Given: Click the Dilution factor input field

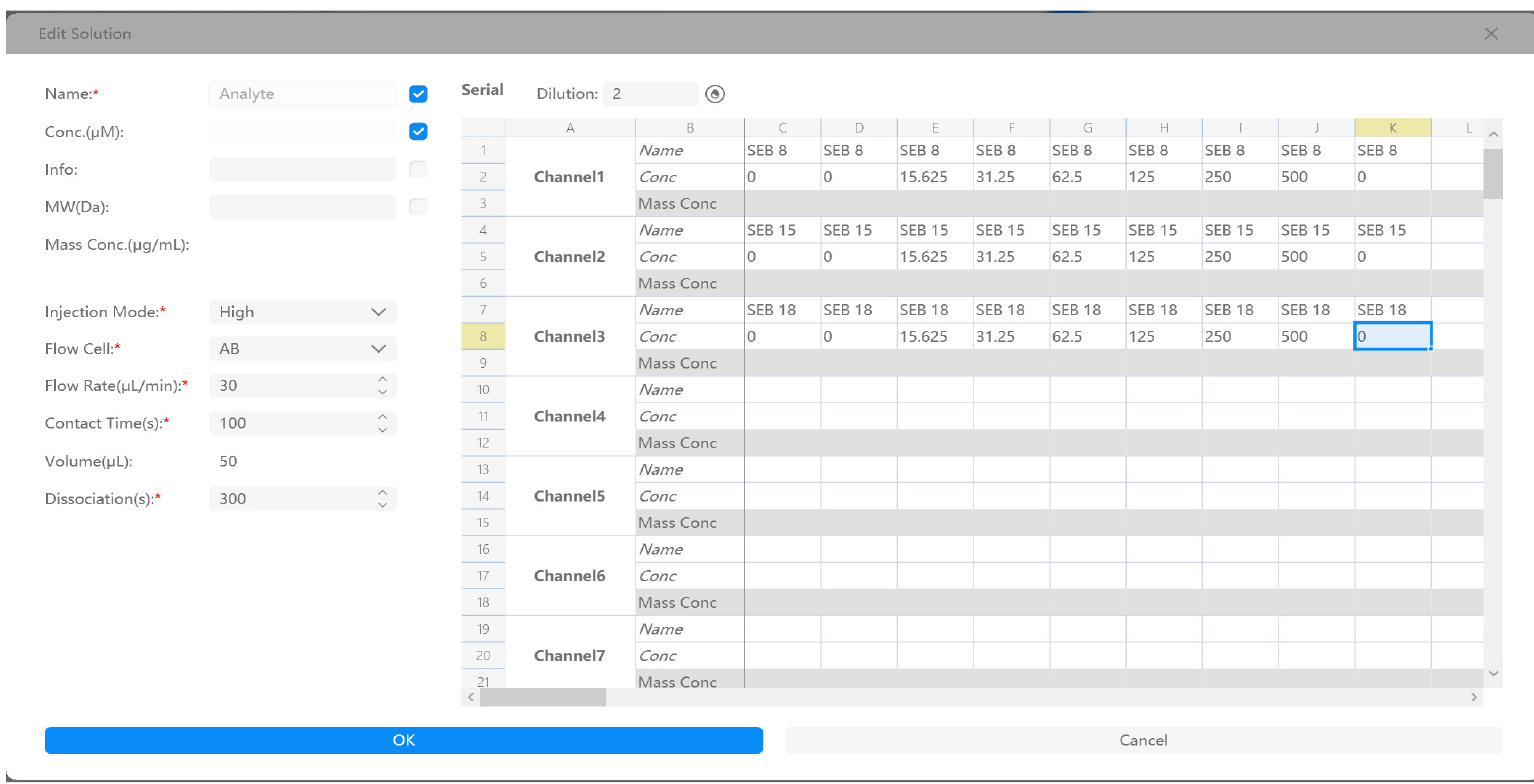Looking at the screenshot, I should [x=650, y=94].
